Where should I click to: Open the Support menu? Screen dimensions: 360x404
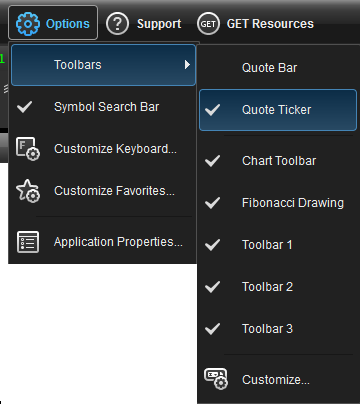point(144,24)
